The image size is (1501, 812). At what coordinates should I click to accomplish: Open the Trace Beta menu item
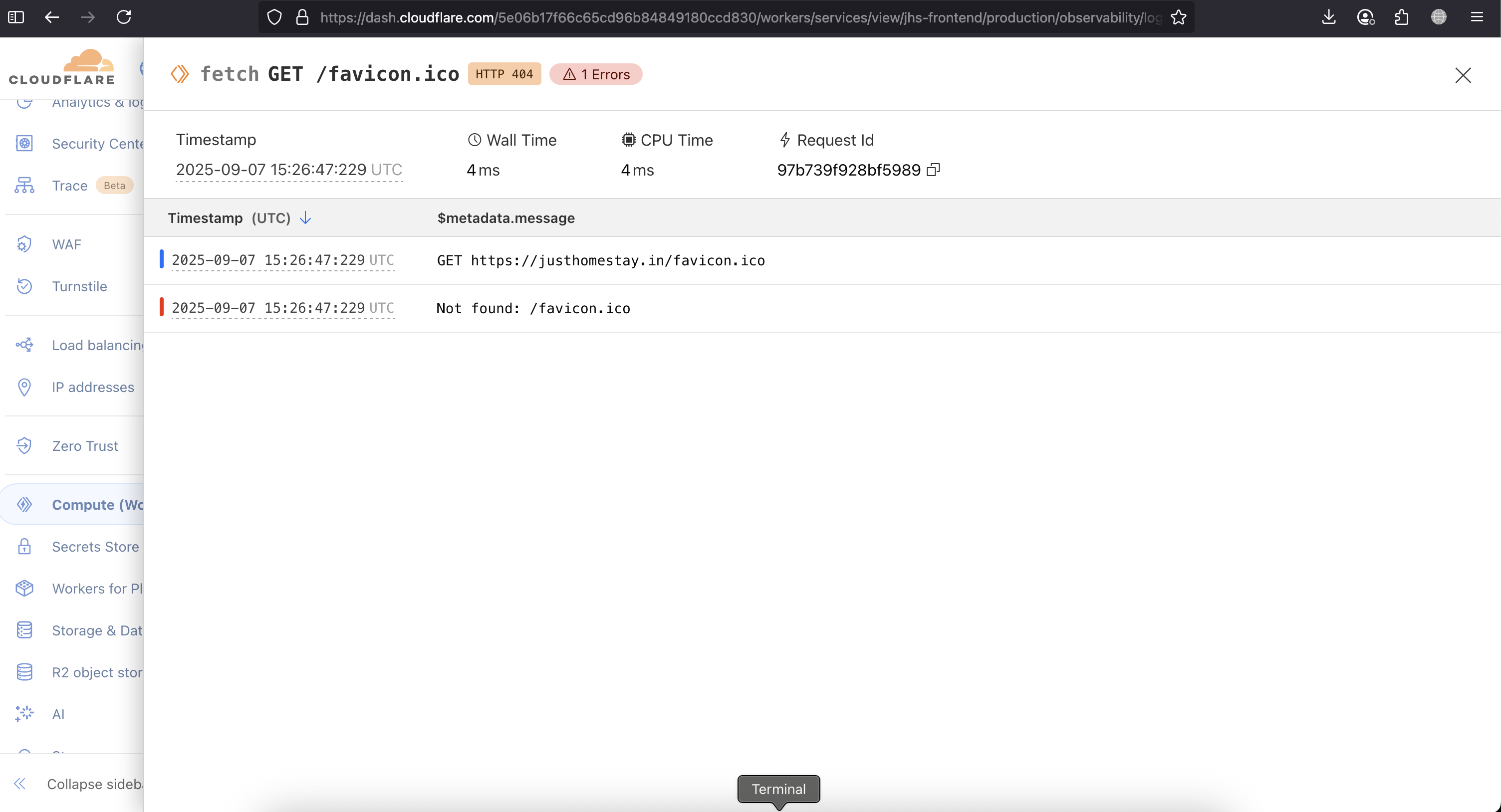pyautogui.click(x=70, y=185)
